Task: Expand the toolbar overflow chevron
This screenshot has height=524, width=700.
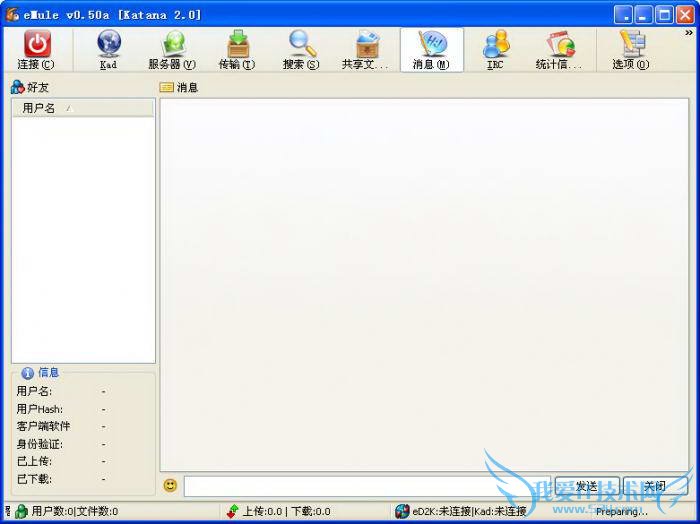Action: click(689, 33)
